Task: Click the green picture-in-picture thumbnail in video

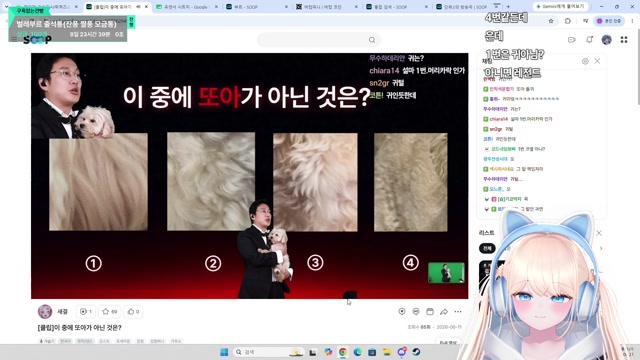Action: pos(446,273)
